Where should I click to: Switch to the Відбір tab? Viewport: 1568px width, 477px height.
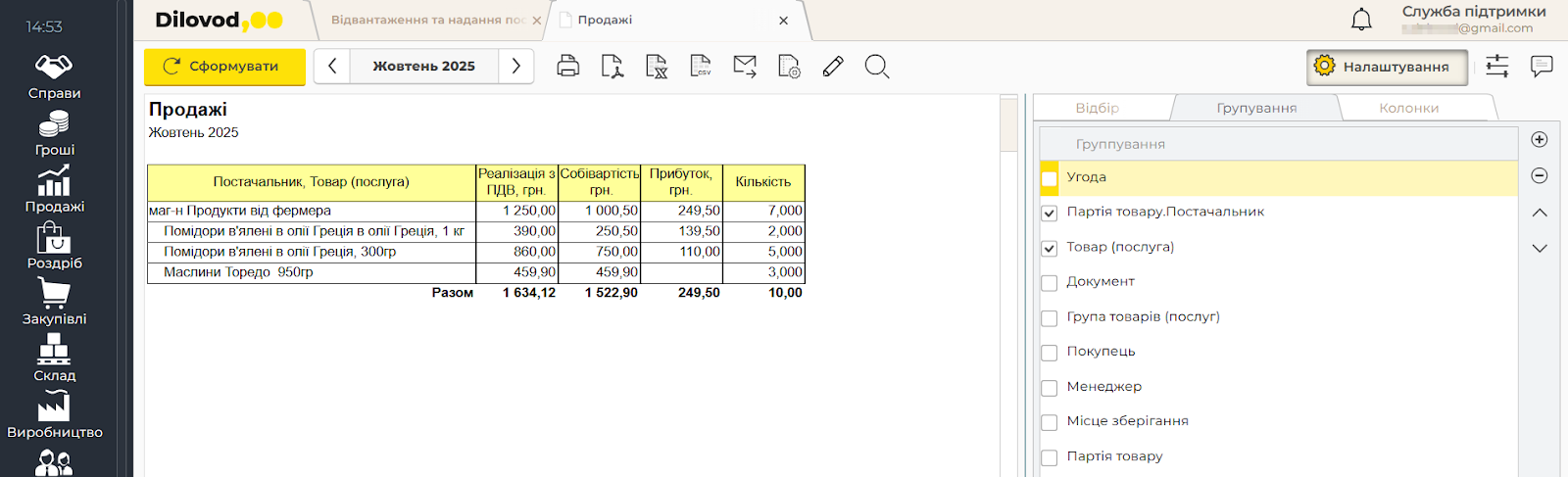click(1097, 108)
